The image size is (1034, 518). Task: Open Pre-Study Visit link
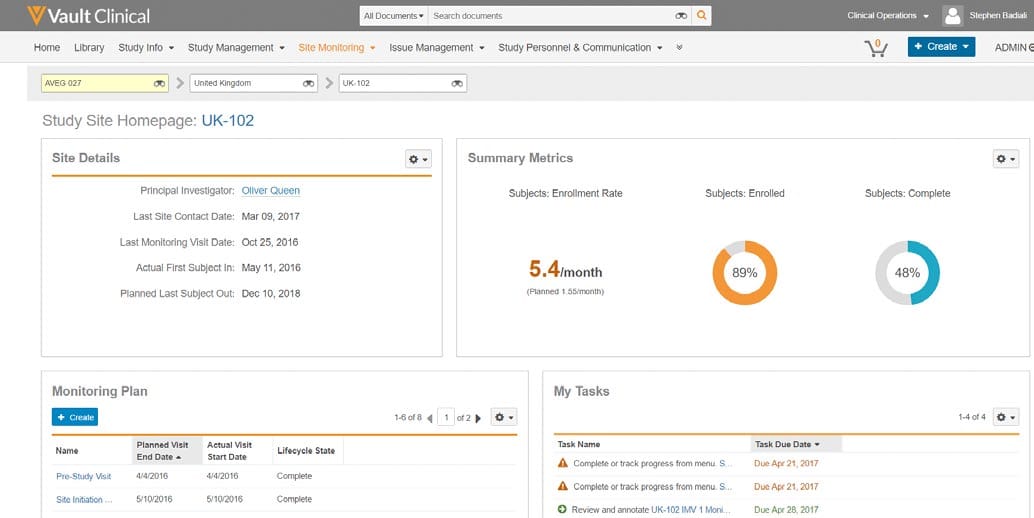84,476
